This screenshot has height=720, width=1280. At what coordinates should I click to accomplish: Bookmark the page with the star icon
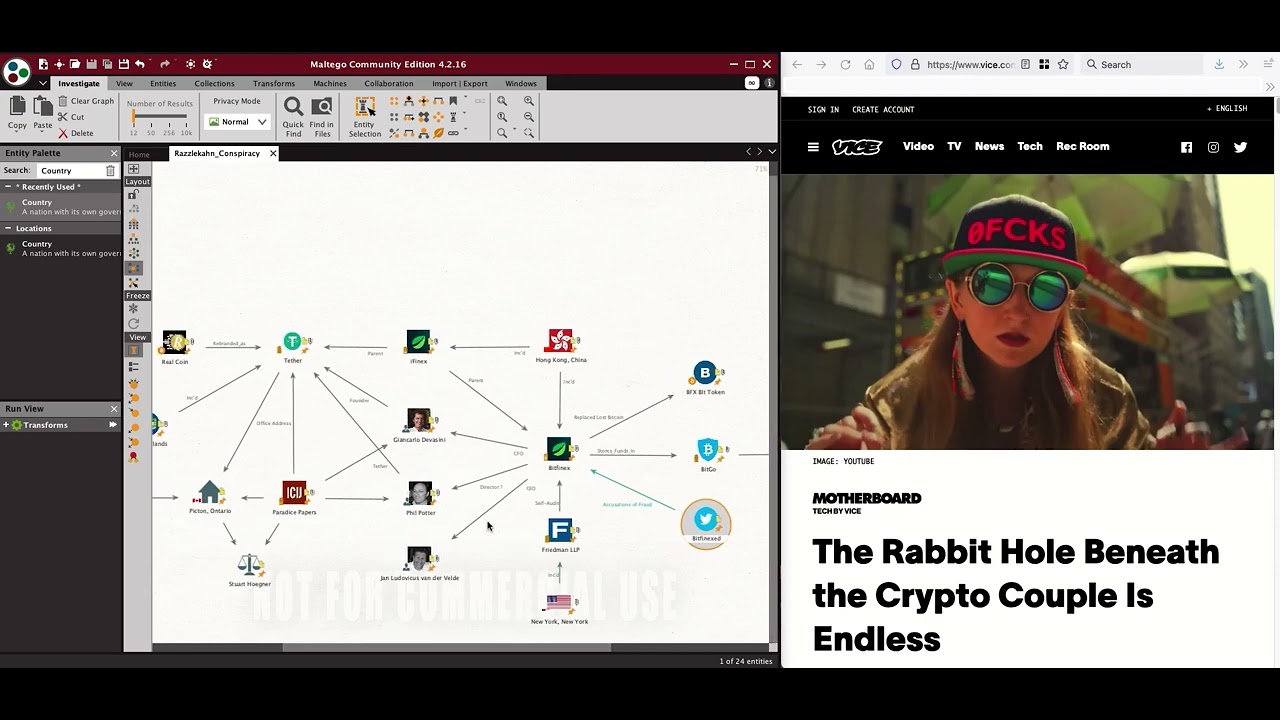point(1063,64)
